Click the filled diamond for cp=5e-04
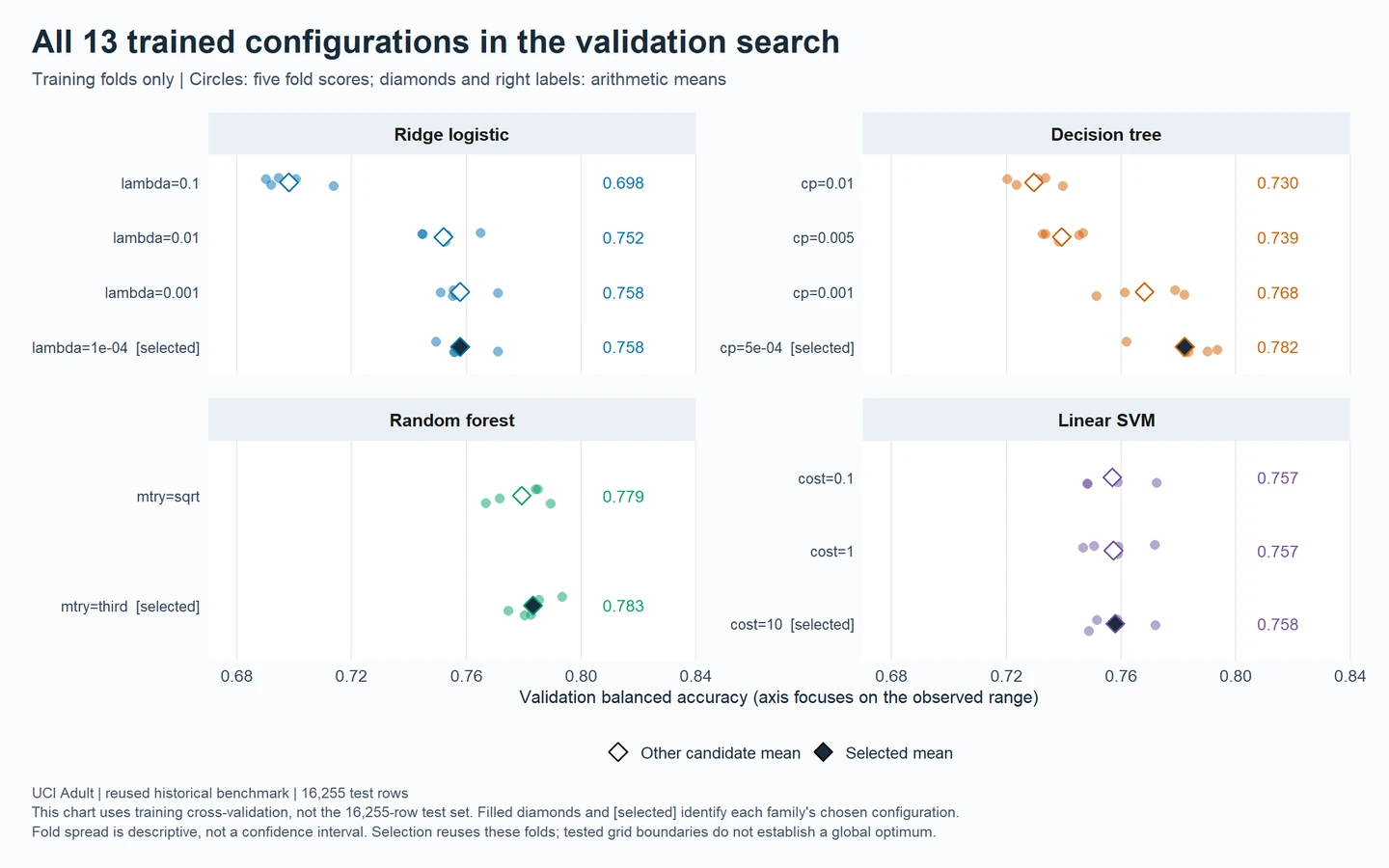The height and width of the screenshot is (868, 1389). point(1185,347)
